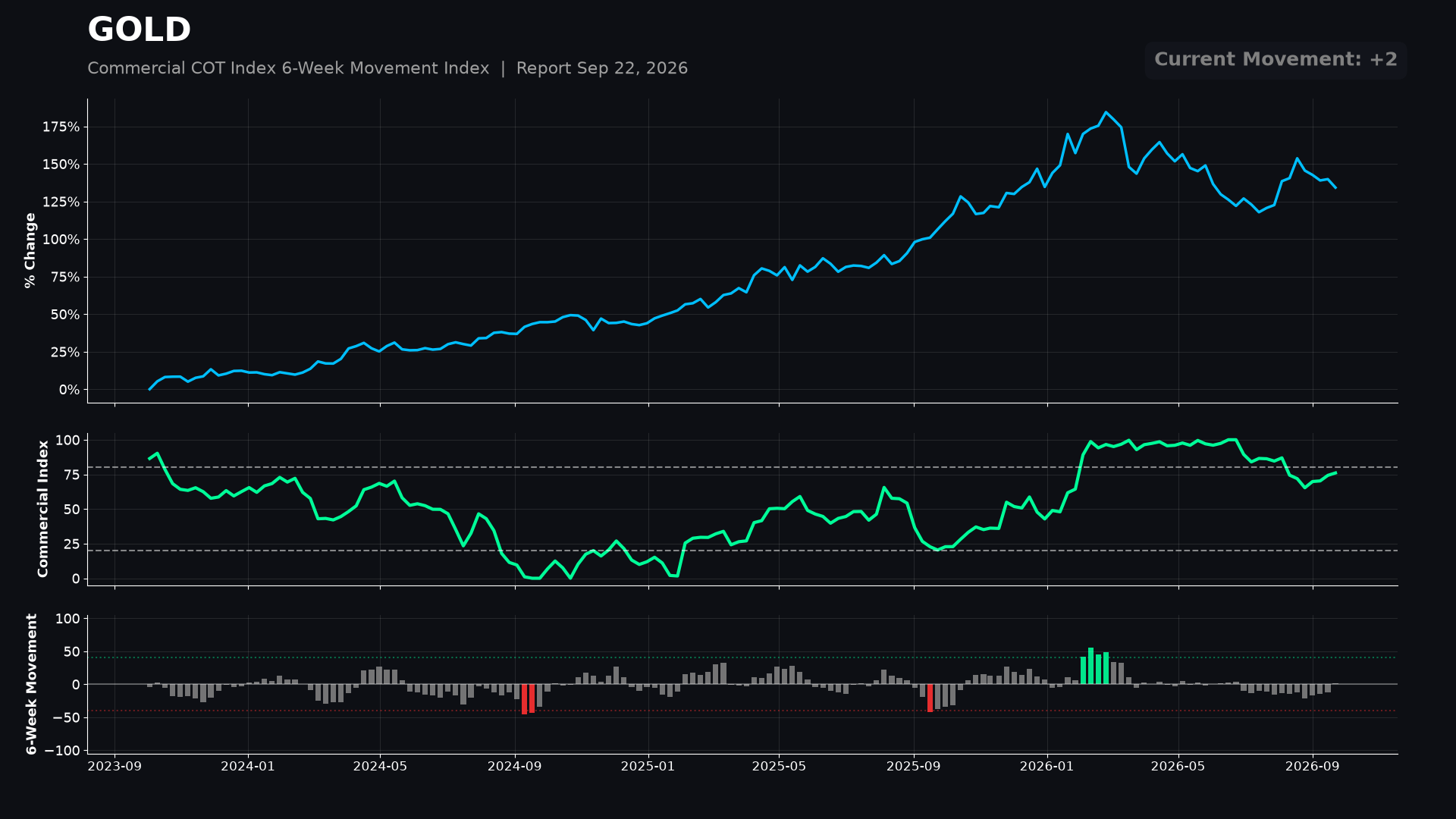The image size is (1456, 819).
Task: Click the 2026-09 x-axis date label
Action: [x=1313, y=767]
